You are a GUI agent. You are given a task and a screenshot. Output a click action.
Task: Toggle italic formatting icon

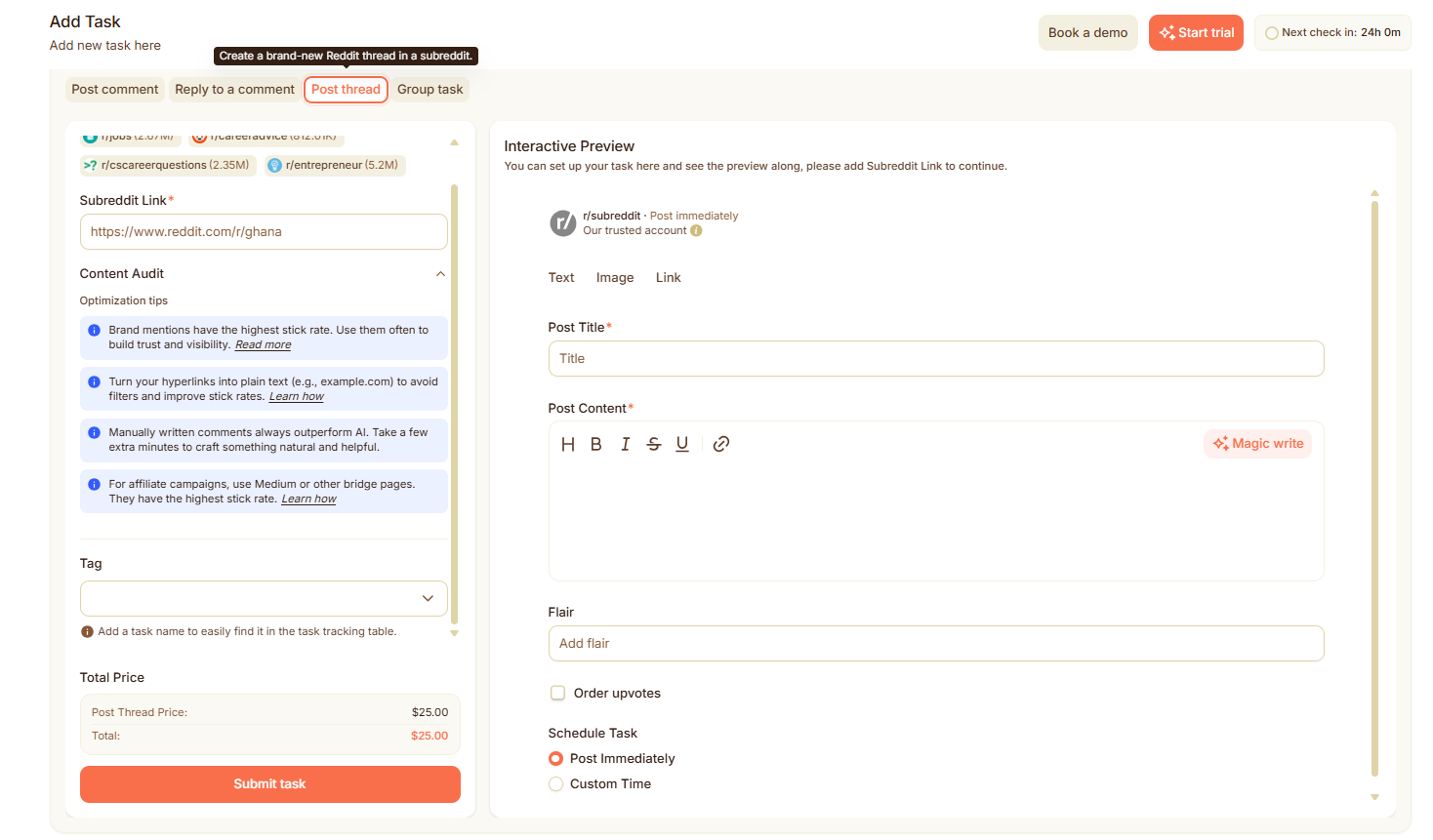click(x=625, y=444)
